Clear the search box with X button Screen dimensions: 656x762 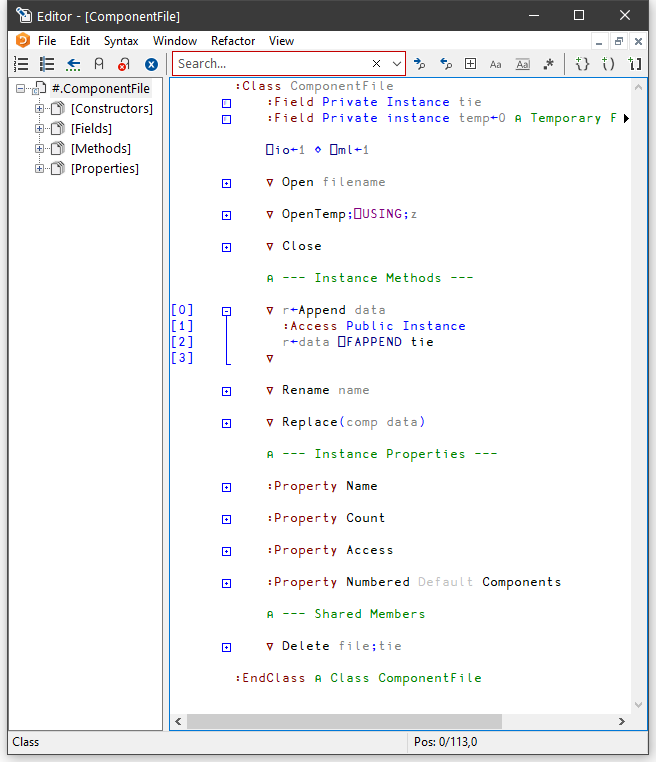(x=377, y=64)
